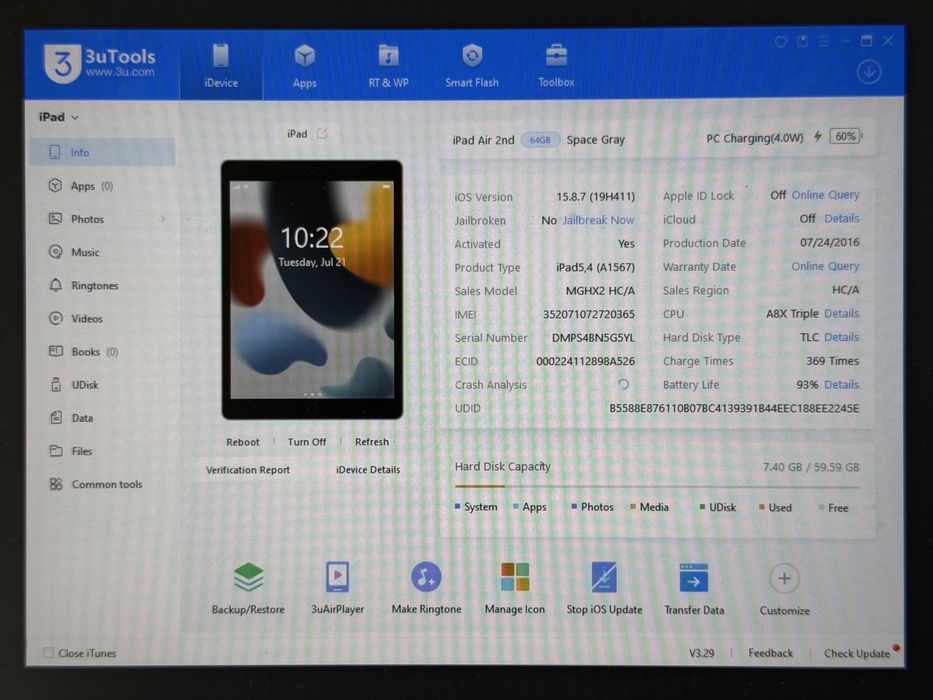Viewport: 933px width, 700px height.
Task: Click Feedback in the status bar
Action: point(771,653)
